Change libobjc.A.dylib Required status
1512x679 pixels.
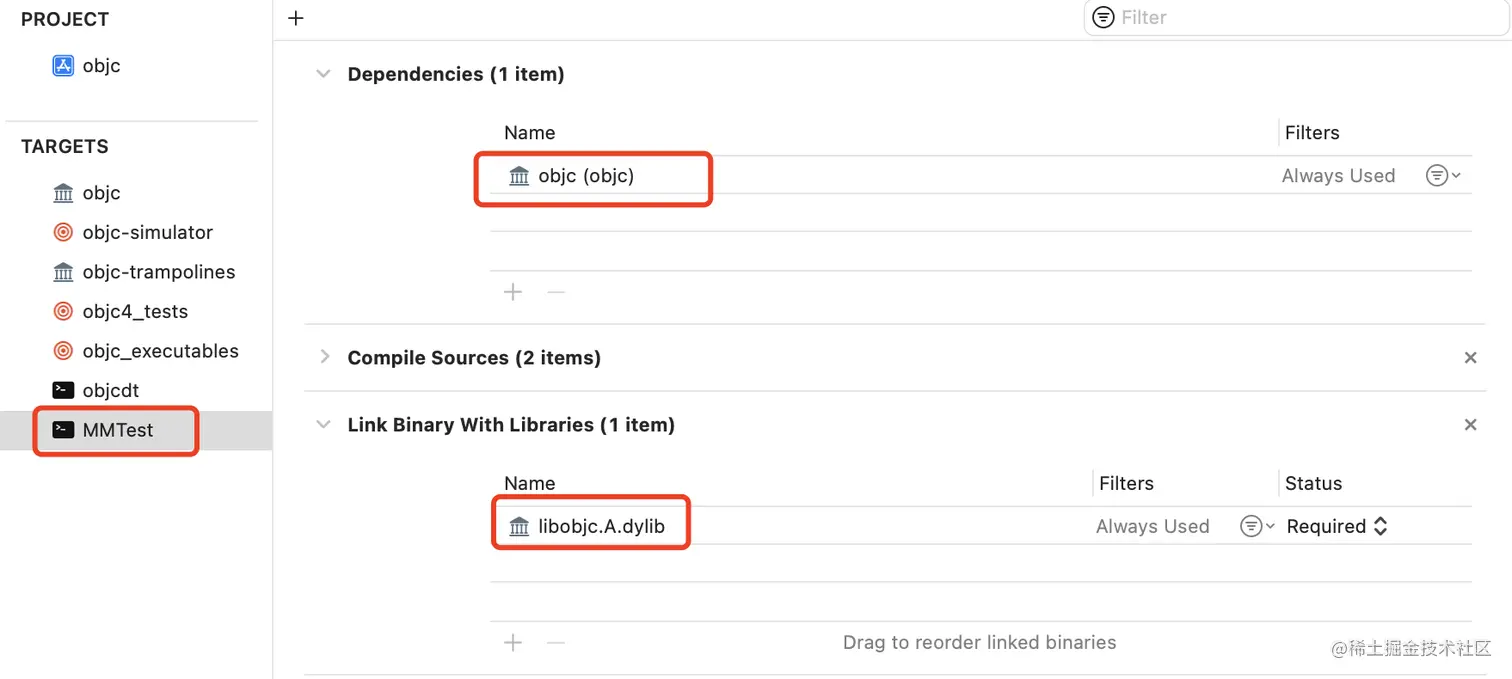(x=1337, y=527)
